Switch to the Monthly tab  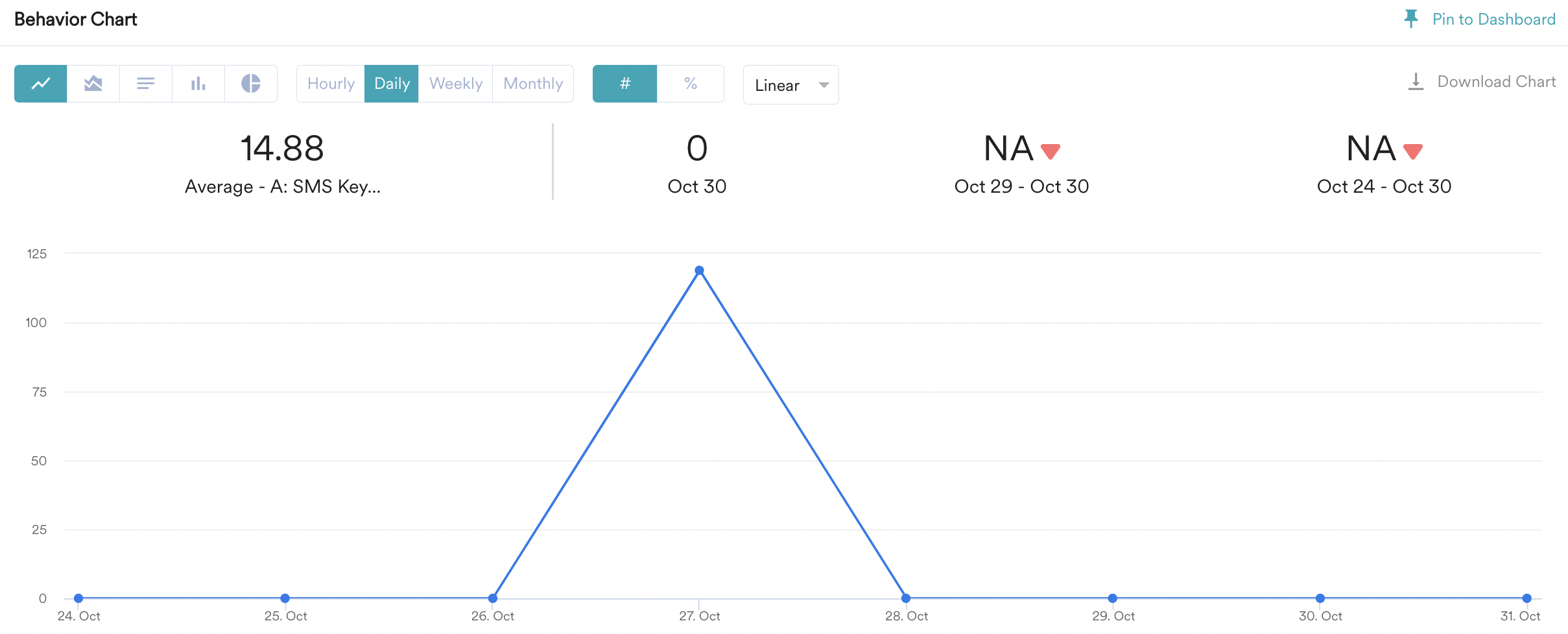(533, 84)
